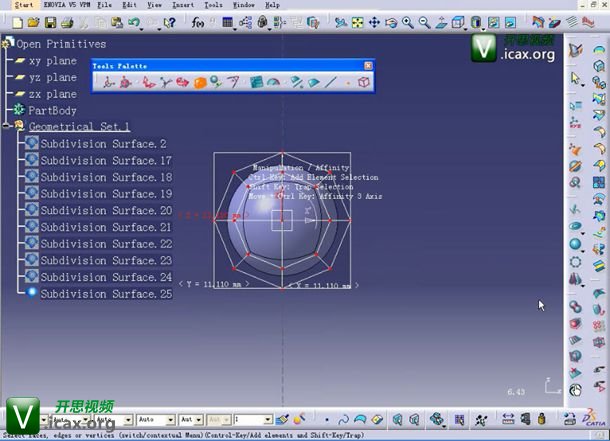Image resolution: width=610 pixels, height=441 pixels.
Task: Collapse the Open Primitives root node
Action: point(7,43)
